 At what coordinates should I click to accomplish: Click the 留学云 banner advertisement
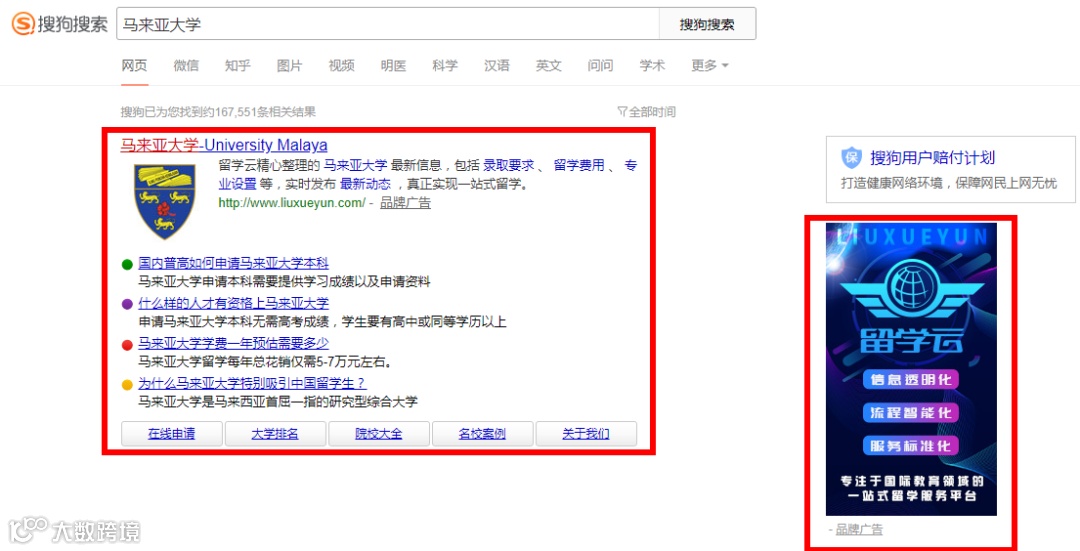pyautogui.click(x=911, y=368)
